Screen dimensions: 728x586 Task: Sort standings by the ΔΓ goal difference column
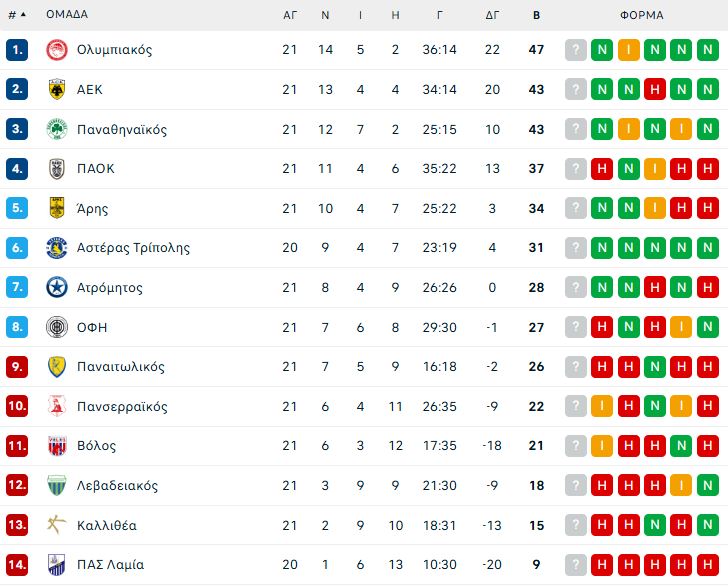click(x=492, y=15)
